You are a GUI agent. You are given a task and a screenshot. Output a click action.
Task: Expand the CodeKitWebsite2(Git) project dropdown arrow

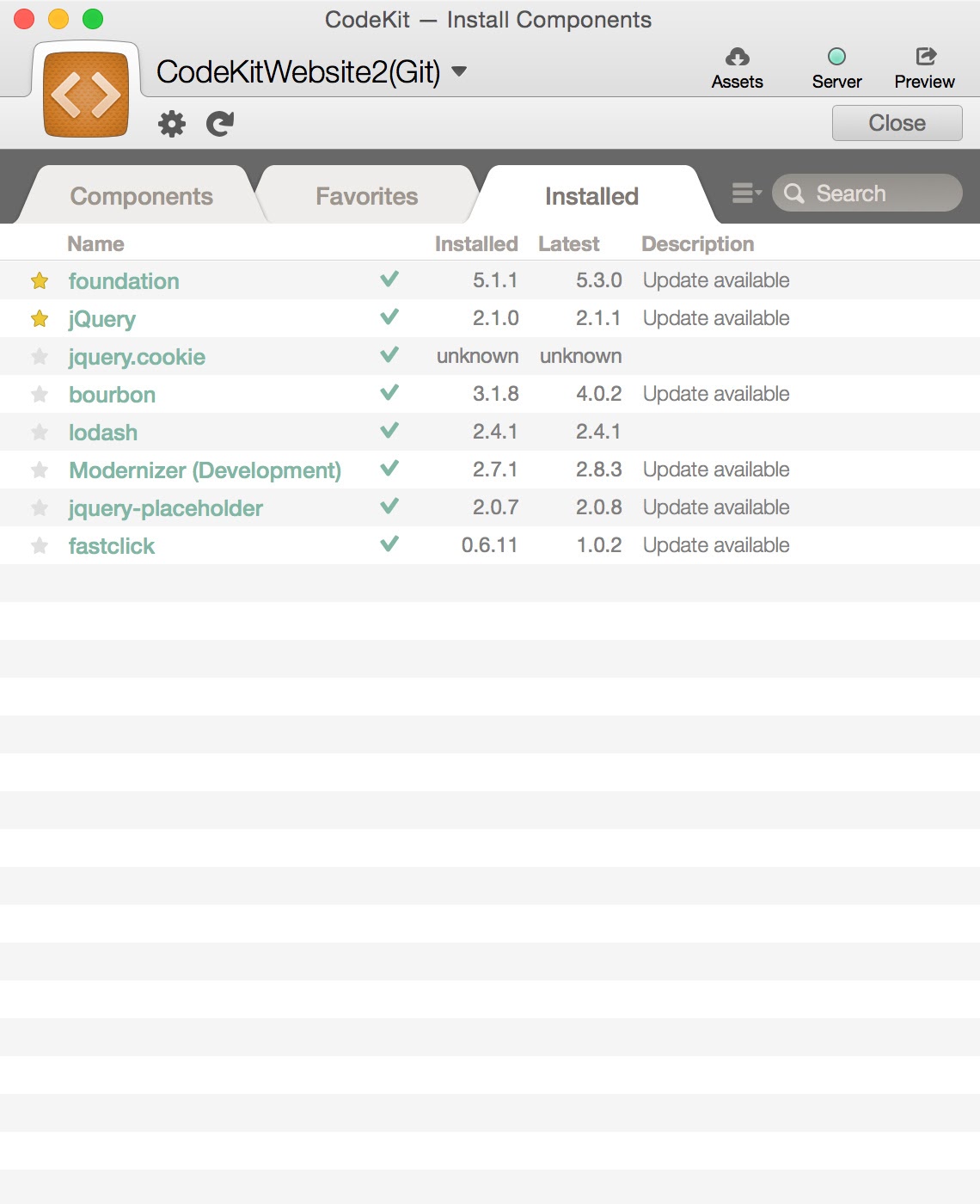459,71
